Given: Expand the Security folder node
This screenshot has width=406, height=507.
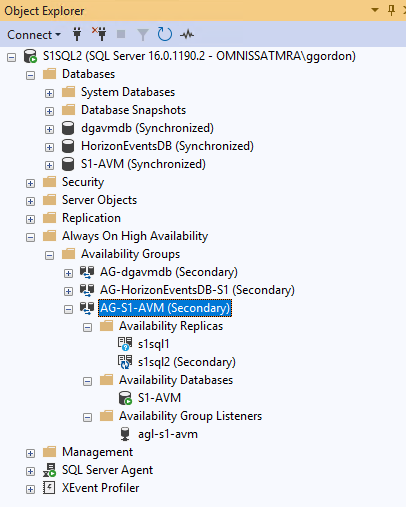Looking at the screenshot, I should (x=30, y=183).
